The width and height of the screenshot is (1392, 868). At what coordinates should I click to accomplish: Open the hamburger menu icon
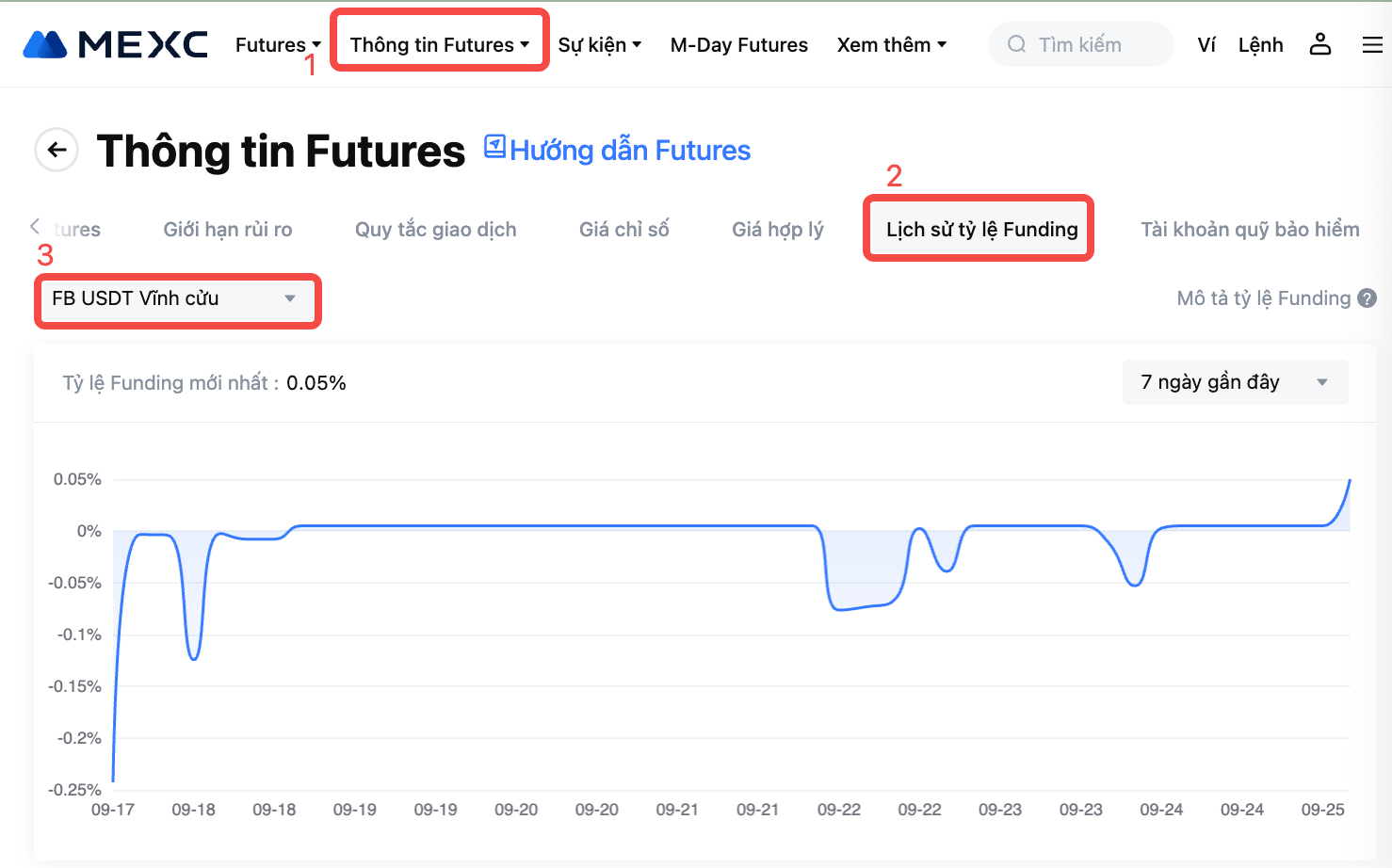1372,44
